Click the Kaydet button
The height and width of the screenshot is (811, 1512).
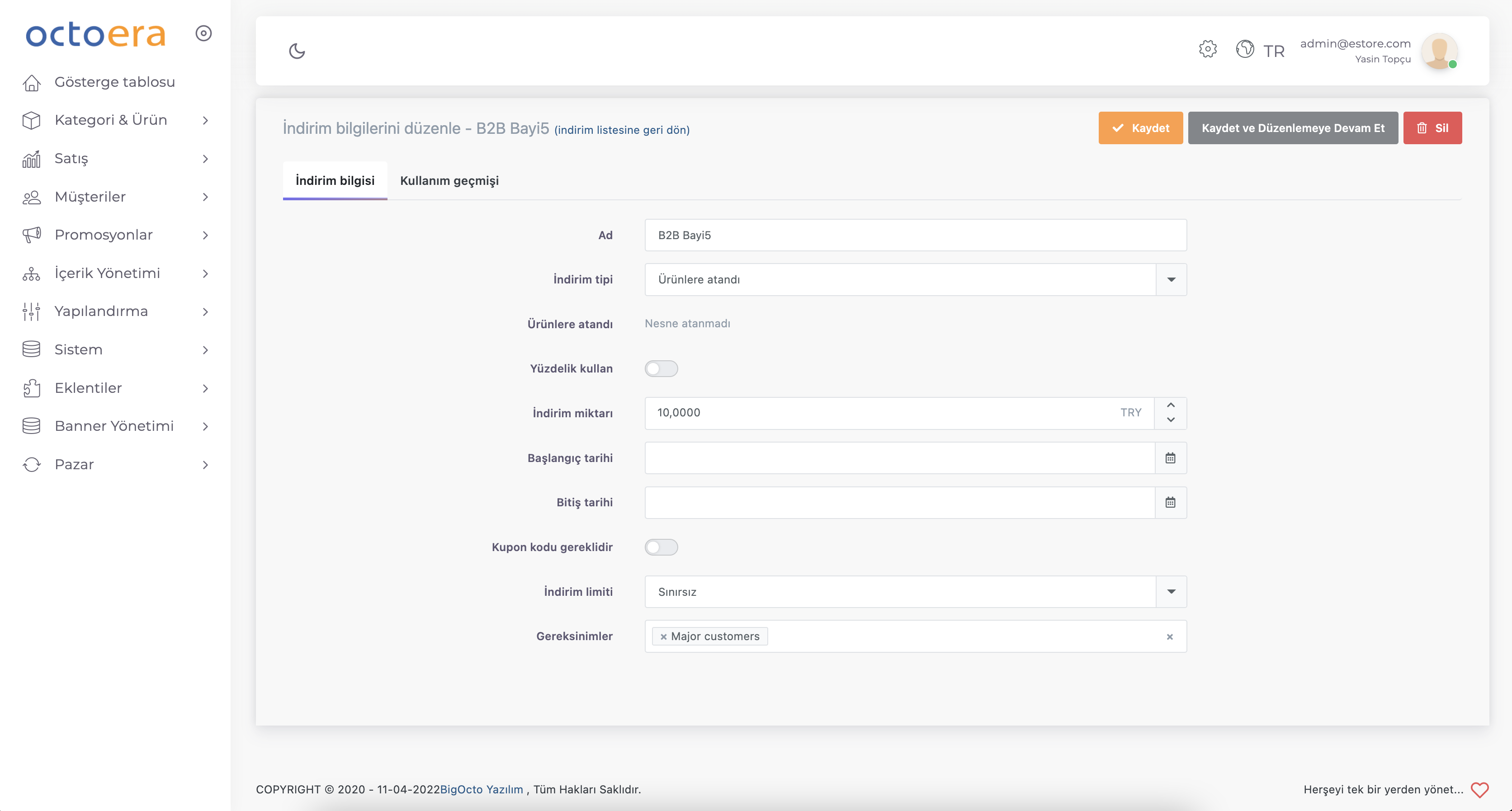(1140, 128)
